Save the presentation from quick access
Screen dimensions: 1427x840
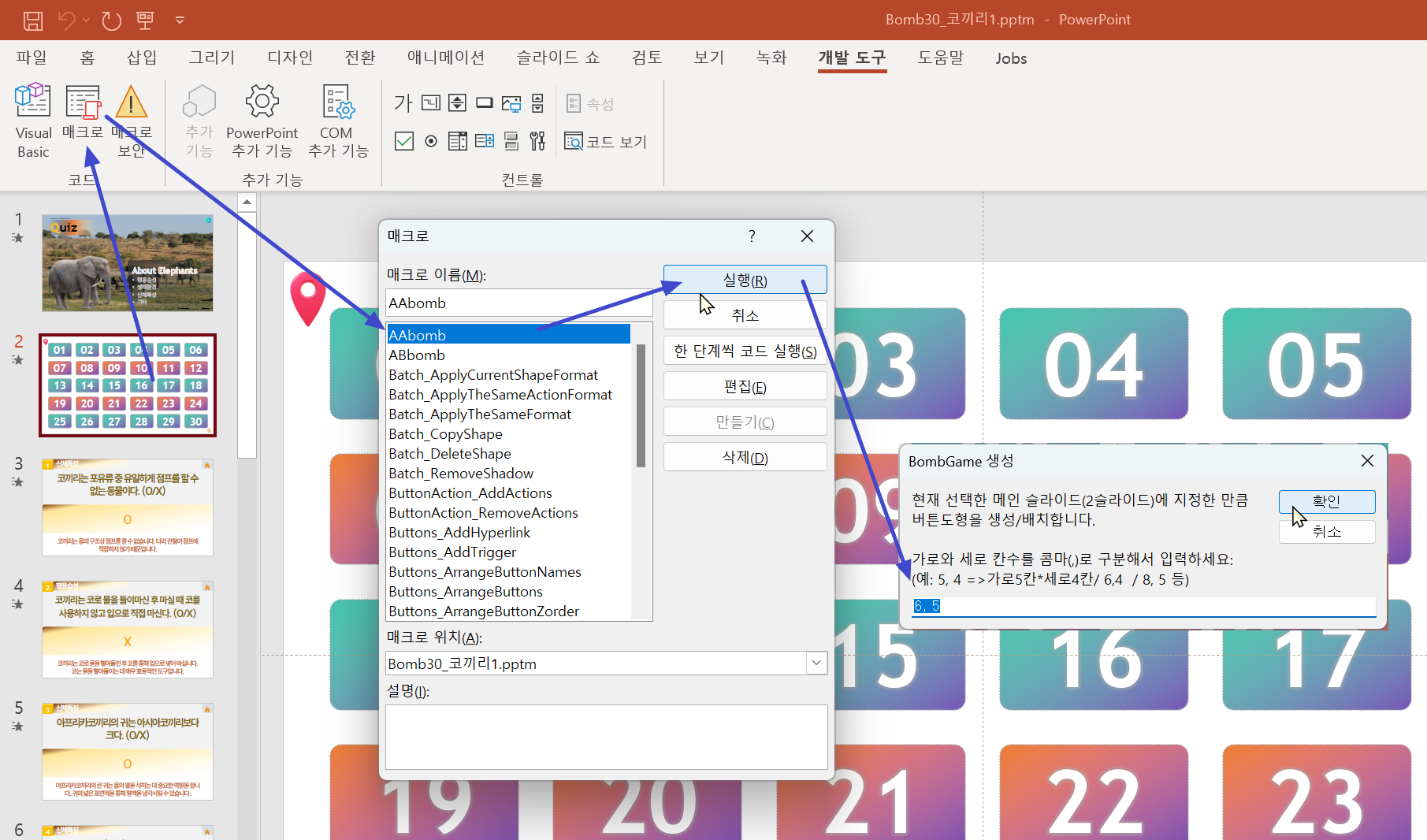(33, 20)
